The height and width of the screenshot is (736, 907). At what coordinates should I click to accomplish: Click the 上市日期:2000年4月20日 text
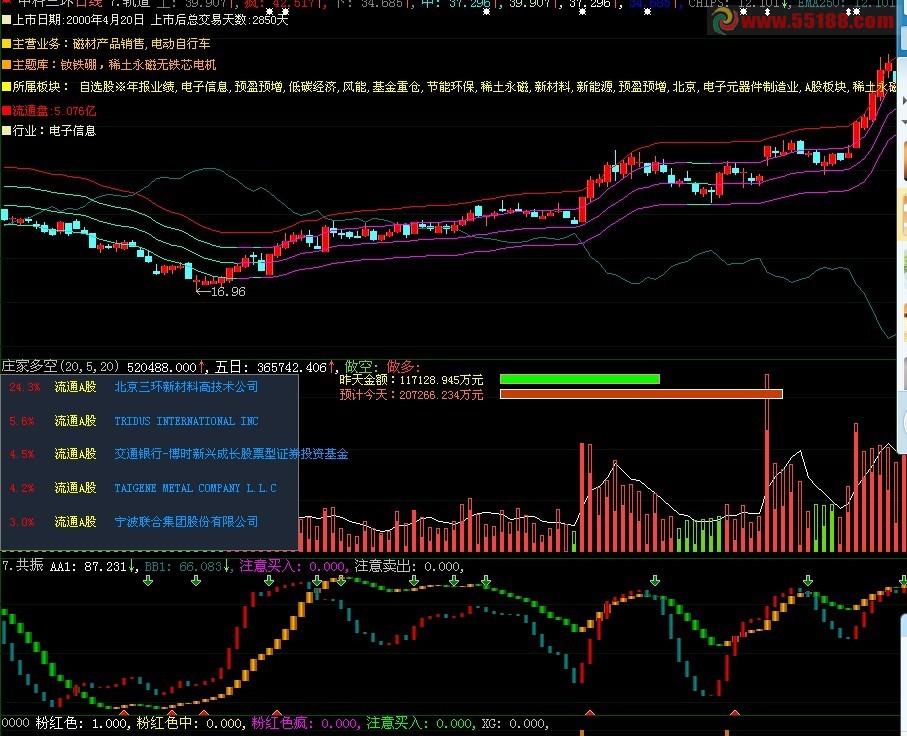click(x=78, y=20)
